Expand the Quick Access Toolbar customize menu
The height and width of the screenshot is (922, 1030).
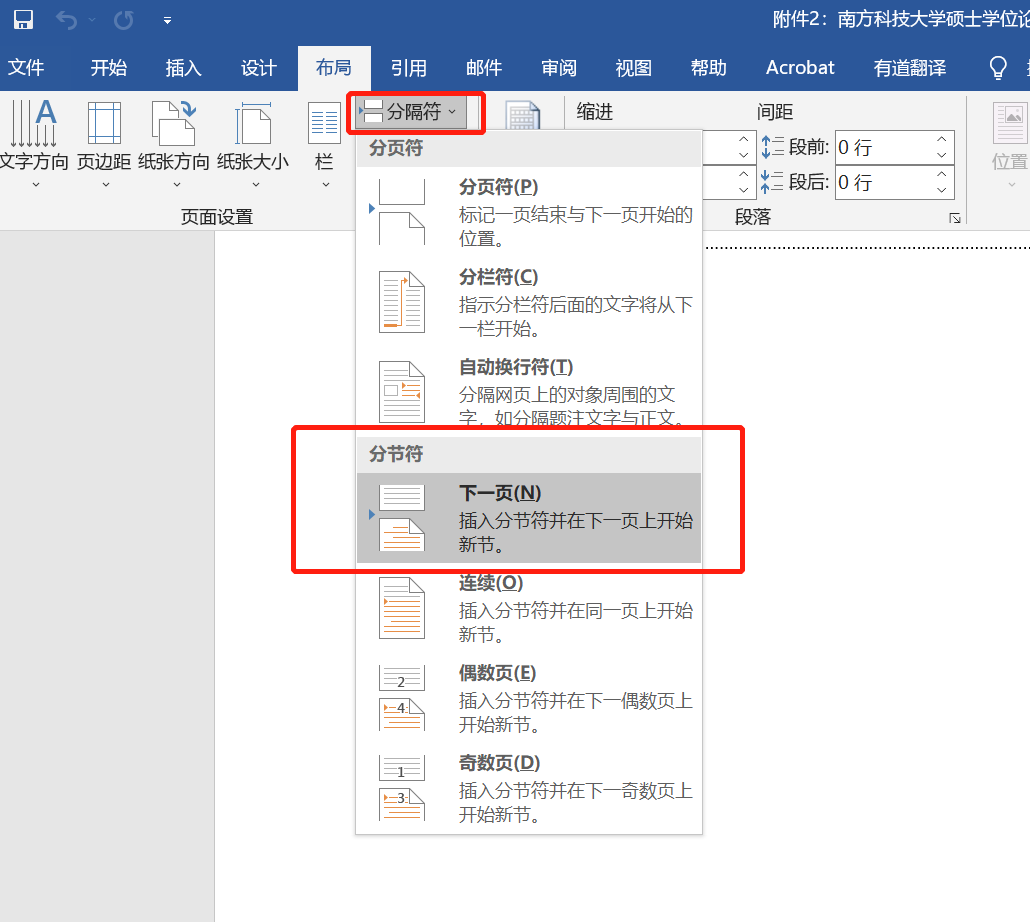(x=167, y=19)
